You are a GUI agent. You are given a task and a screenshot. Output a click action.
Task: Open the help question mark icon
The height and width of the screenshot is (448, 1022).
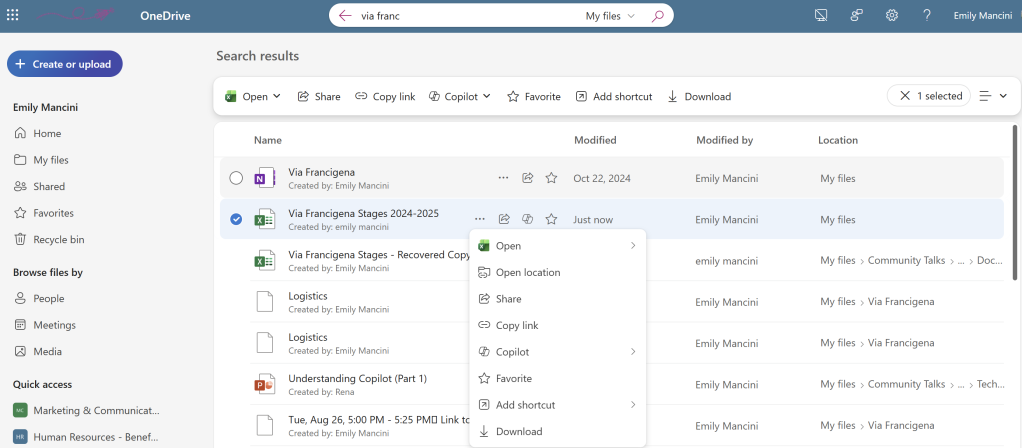[x=927, y=15]
